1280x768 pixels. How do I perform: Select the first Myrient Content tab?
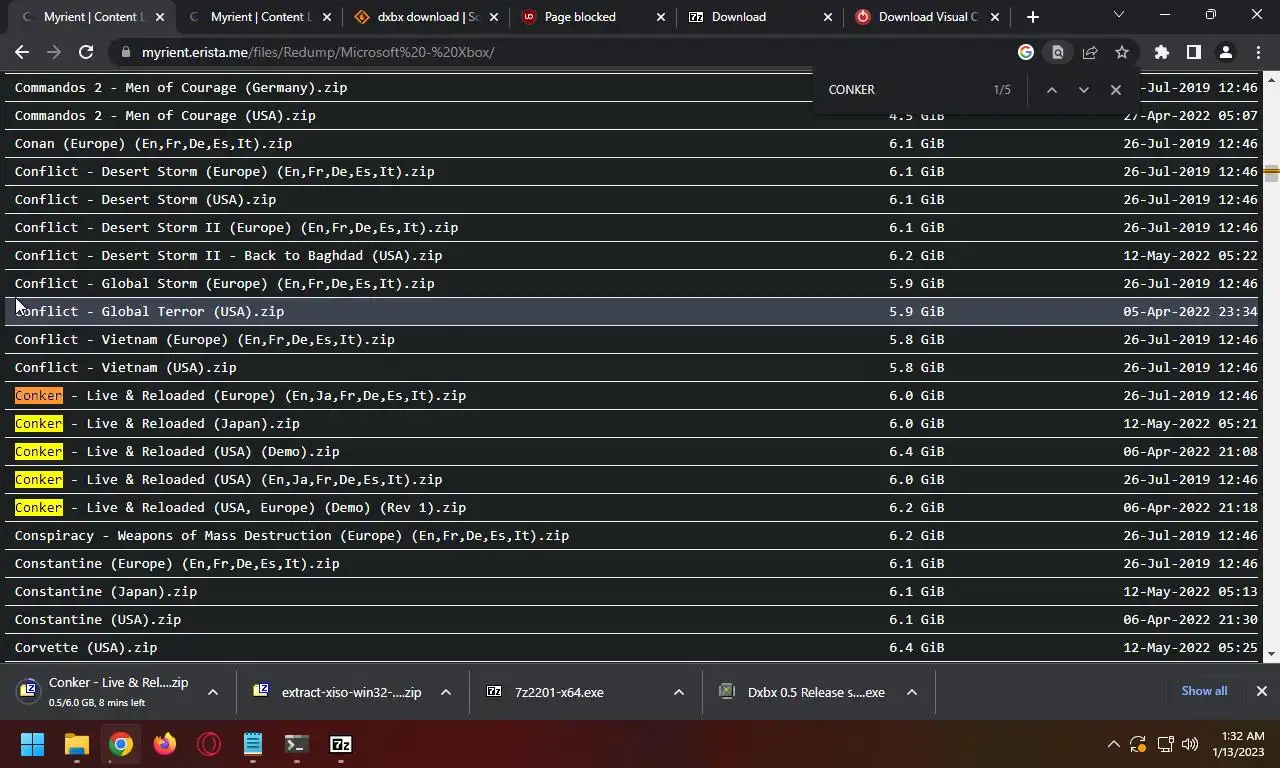[x=94, y=17]
